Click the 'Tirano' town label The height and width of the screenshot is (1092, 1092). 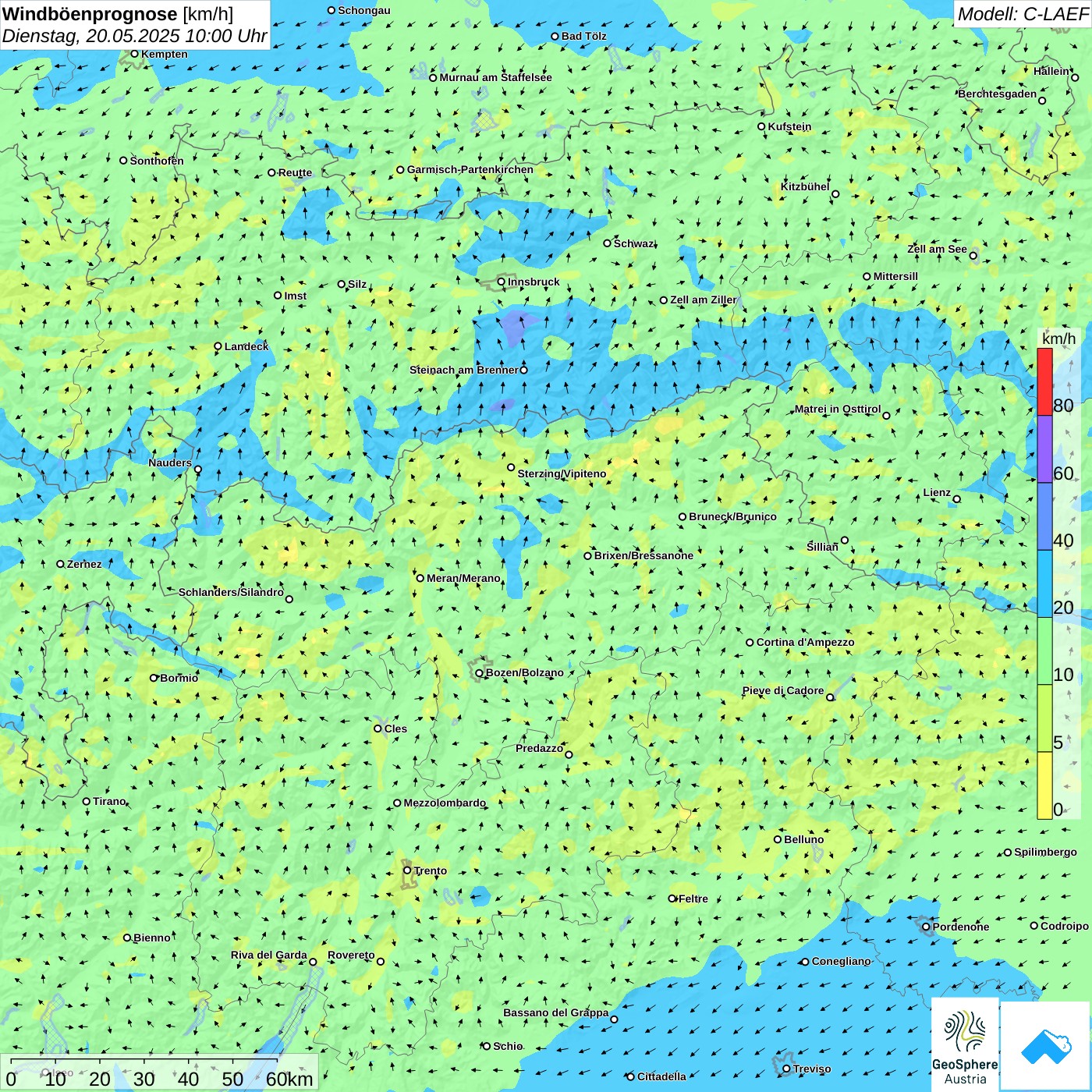pos(109,801)
